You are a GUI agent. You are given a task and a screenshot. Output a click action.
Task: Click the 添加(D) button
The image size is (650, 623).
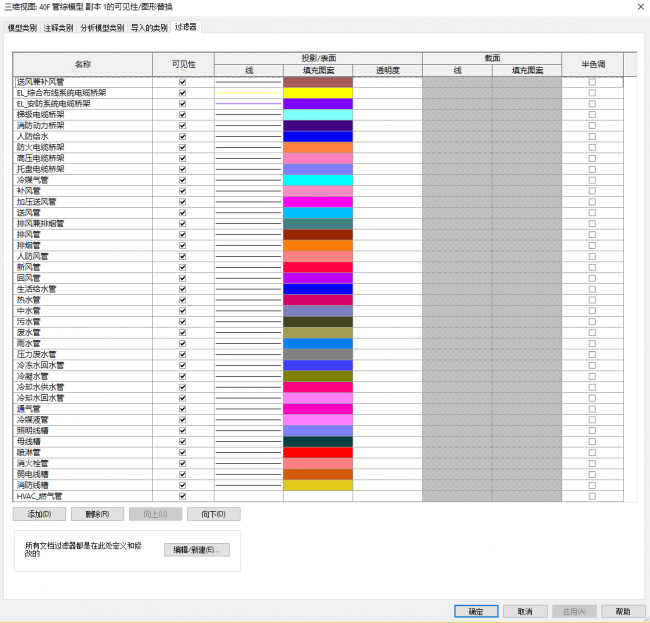[40, 514]
